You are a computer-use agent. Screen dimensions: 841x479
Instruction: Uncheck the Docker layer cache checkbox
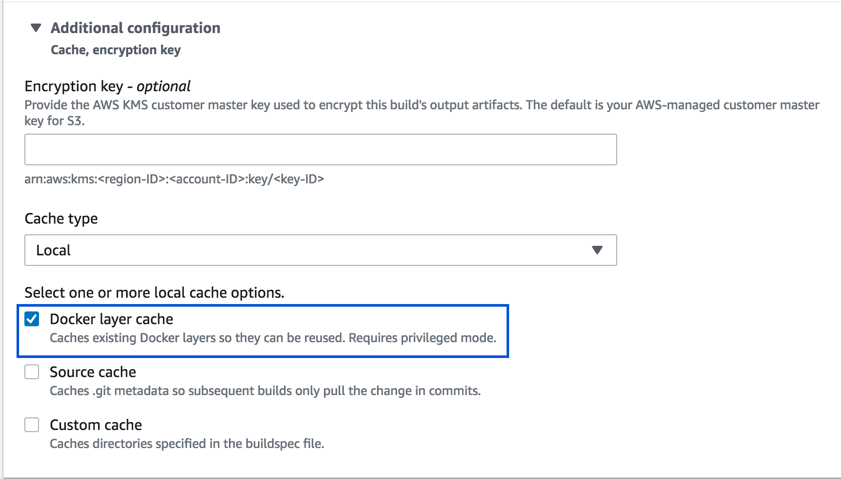click(x=32, y=319)
